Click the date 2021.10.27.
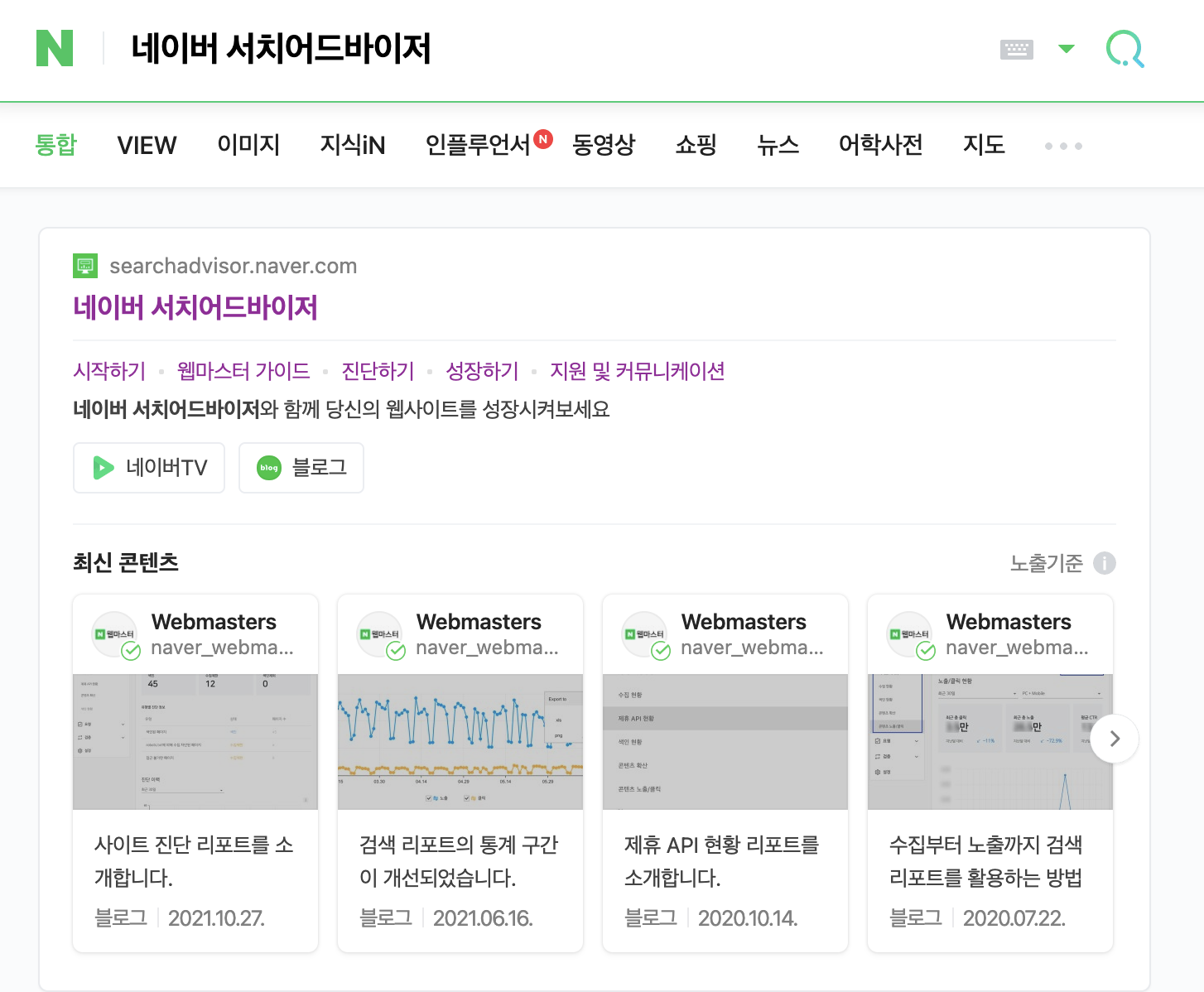1204x992 pixels. click(x=216, y=918)
